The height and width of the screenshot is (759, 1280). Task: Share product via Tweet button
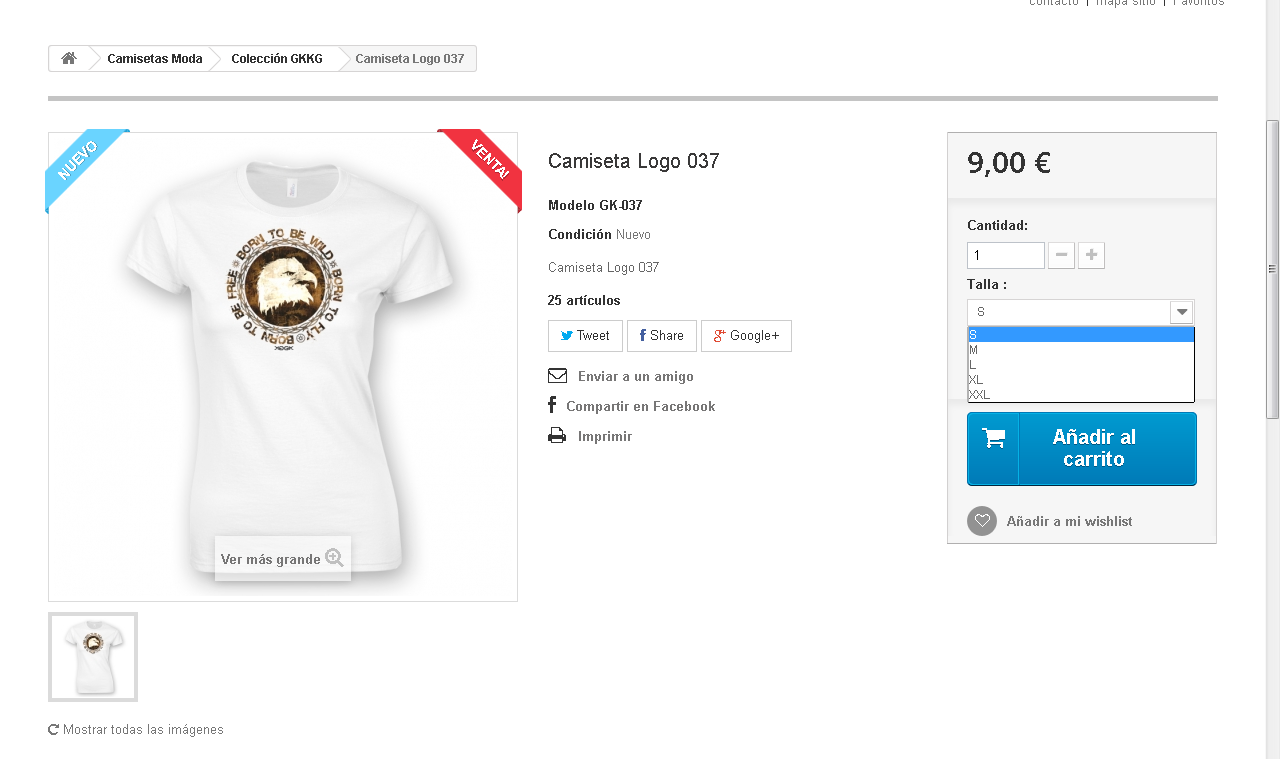(585, 336)
